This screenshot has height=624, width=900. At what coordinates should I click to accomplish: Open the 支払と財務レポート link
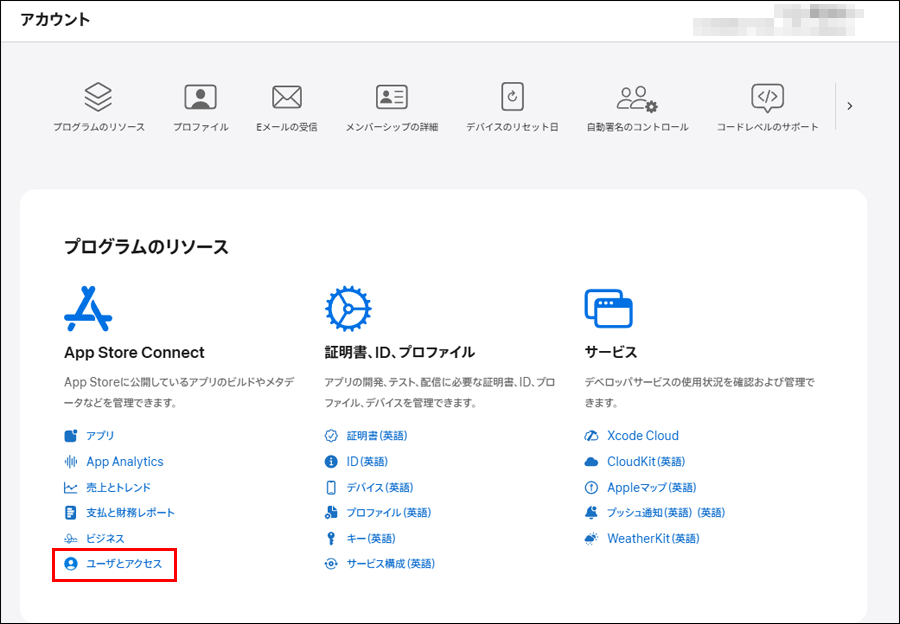[130, 513]
